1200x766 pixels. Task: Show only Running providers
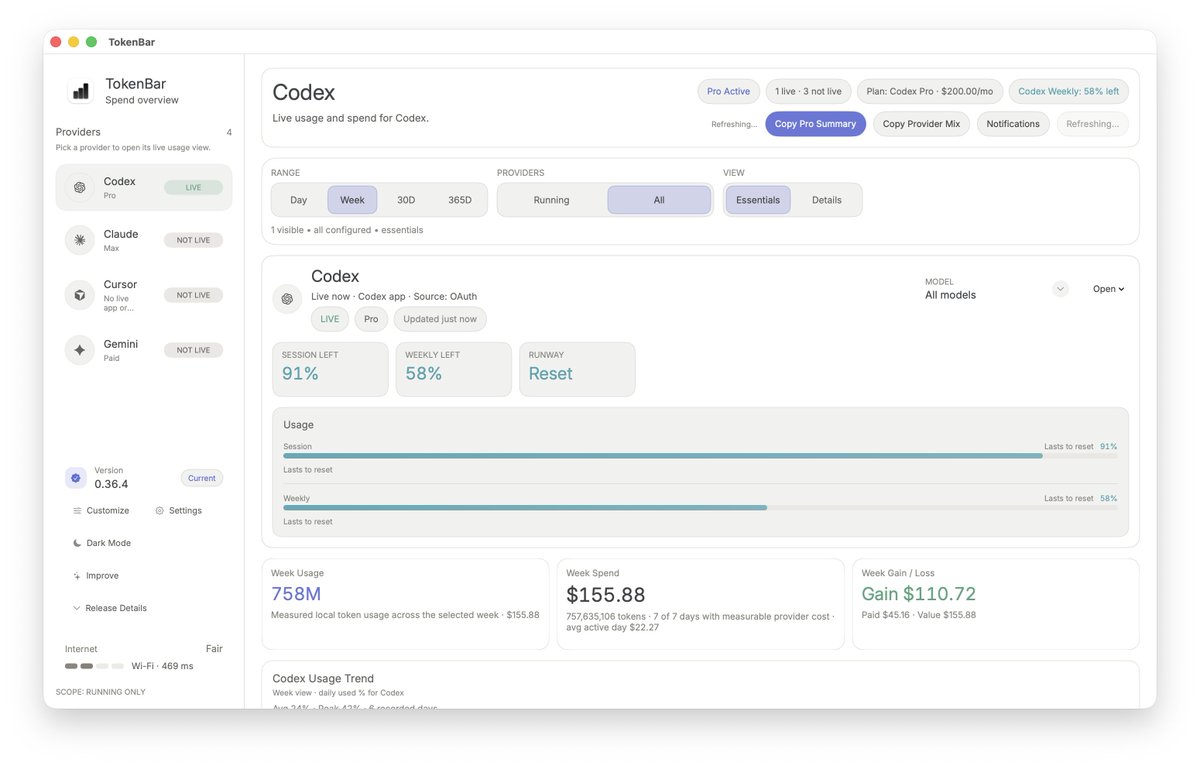point(551,200)
